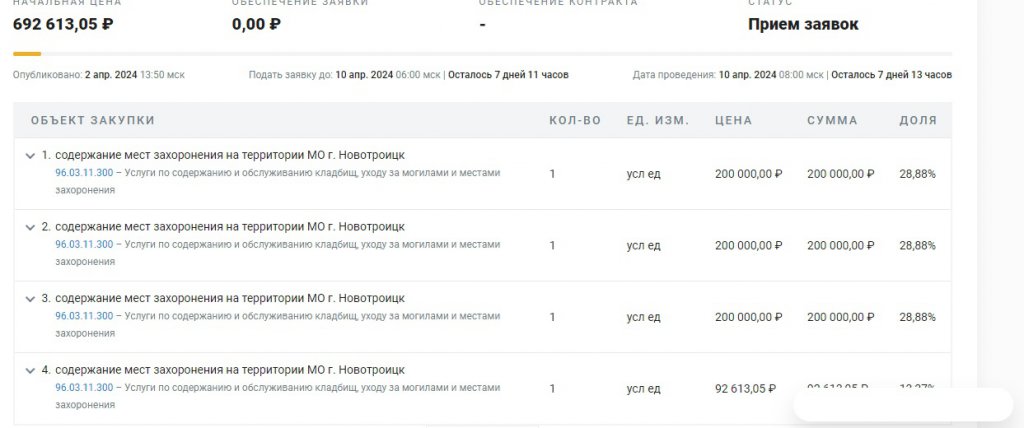Screen dimensions: 1024x428
Task: Expand the fourth procurement item row chevron
Action: click(x=30, y=370)
